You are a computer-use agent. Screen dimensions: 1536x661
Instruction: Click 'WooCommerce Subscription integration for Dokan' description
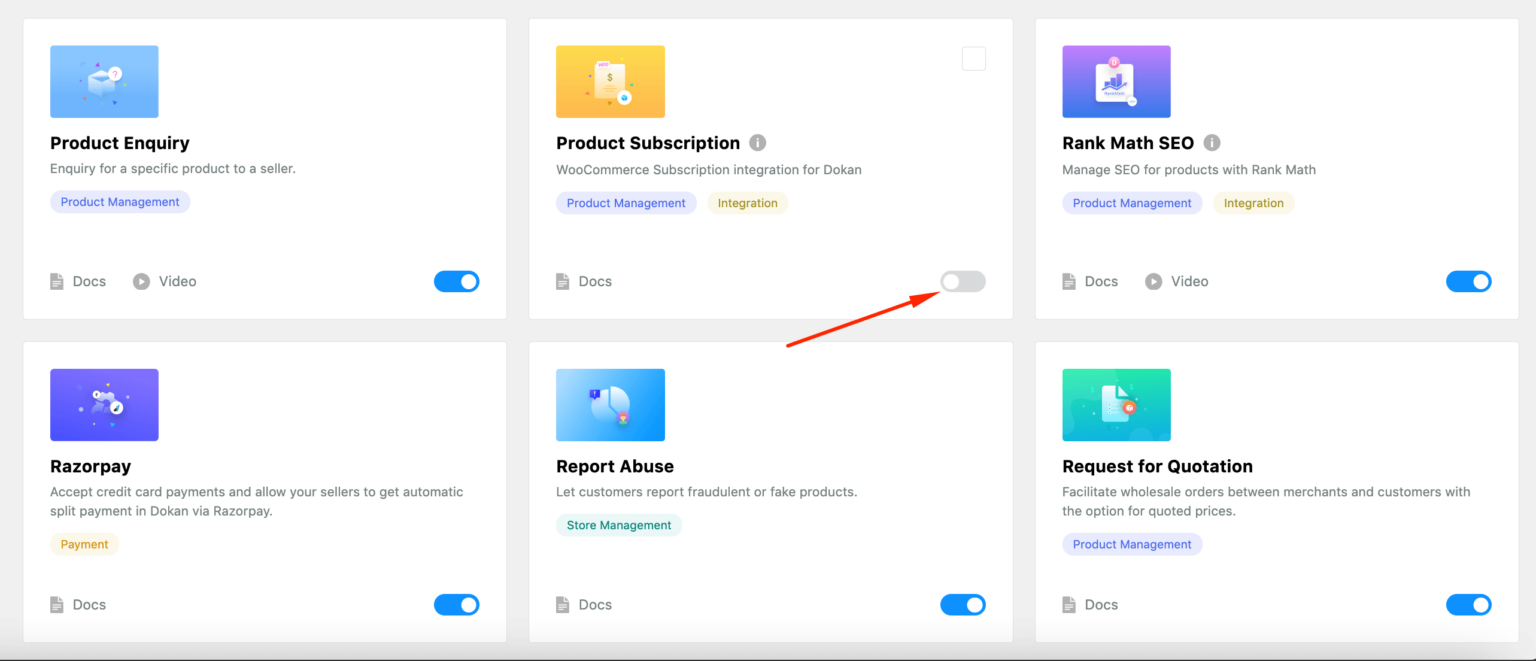pyautogui.click(x=709, y=170)
